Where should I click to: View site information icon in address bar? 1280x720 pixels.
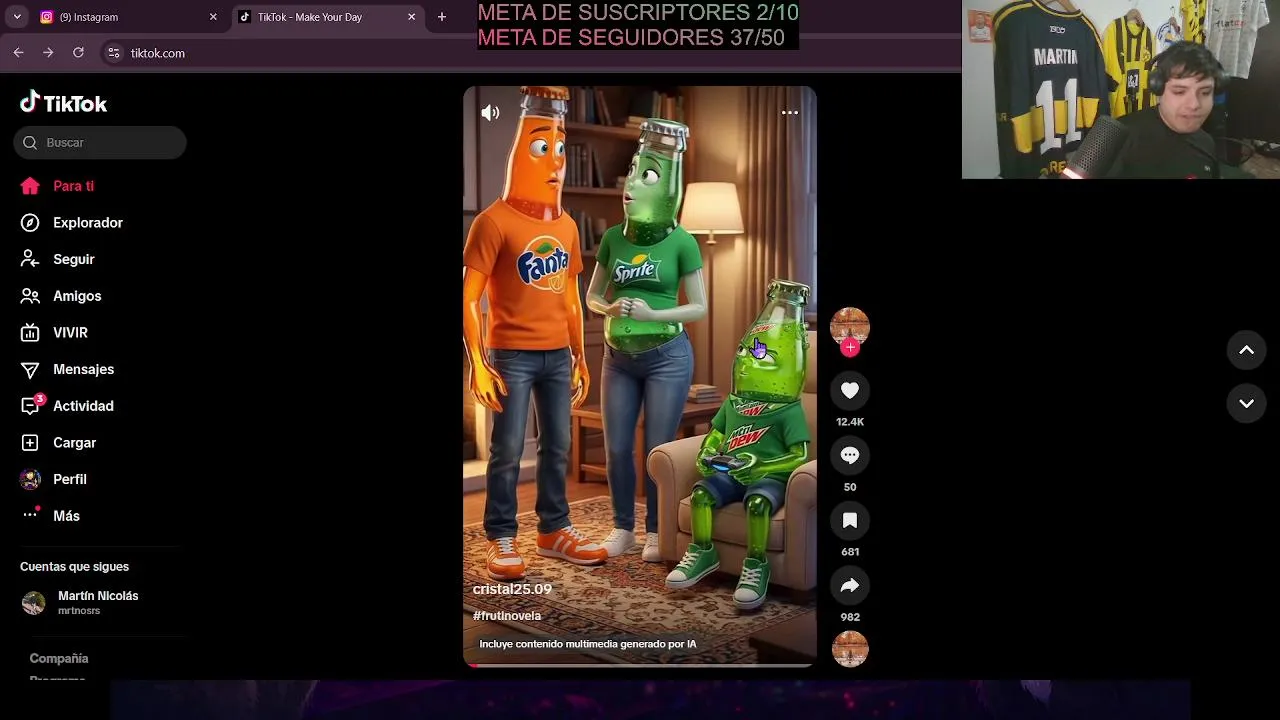tap(114, 53)
